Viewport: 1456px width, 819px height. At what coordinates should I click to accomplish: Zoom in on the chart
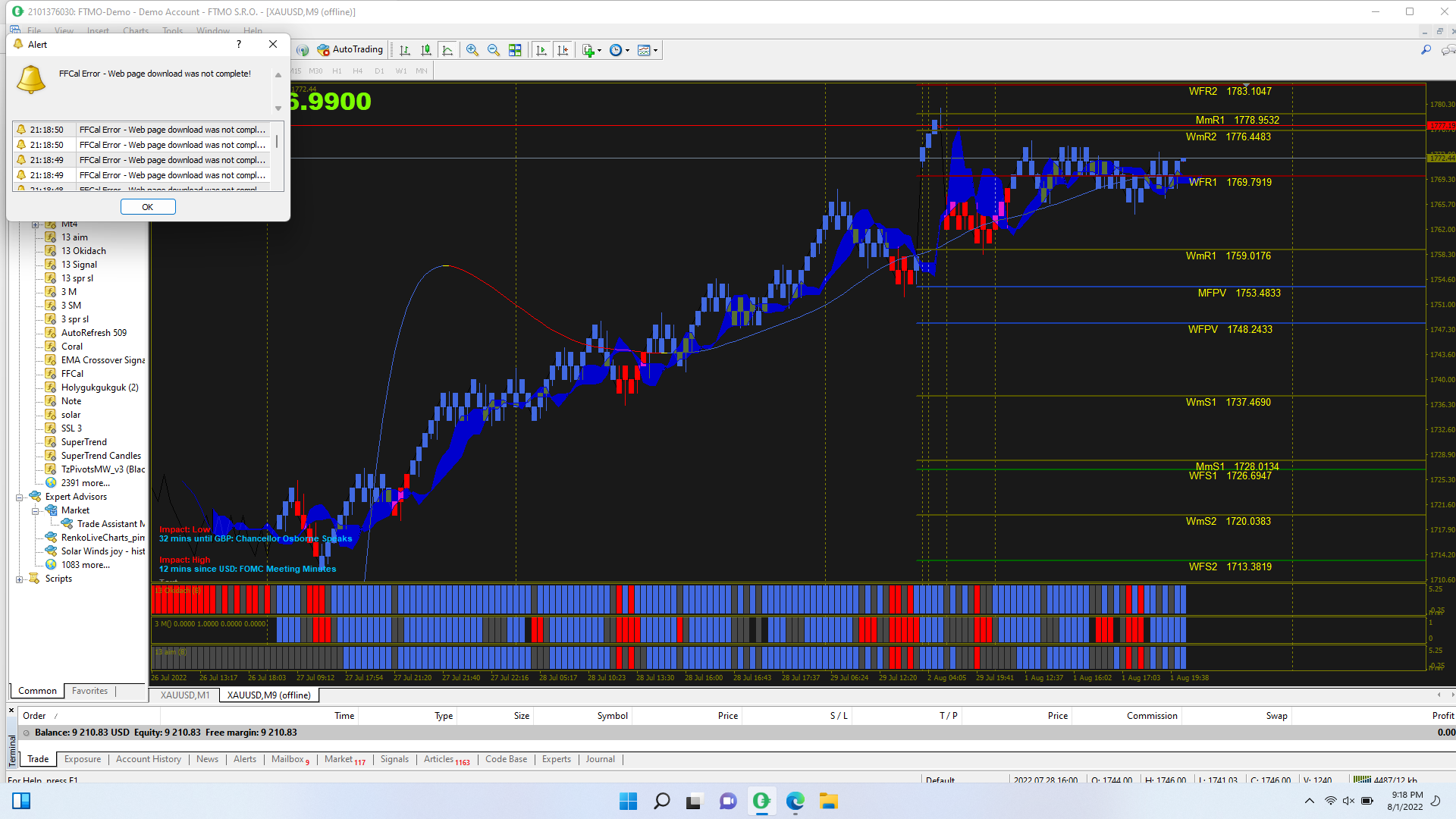472,50
